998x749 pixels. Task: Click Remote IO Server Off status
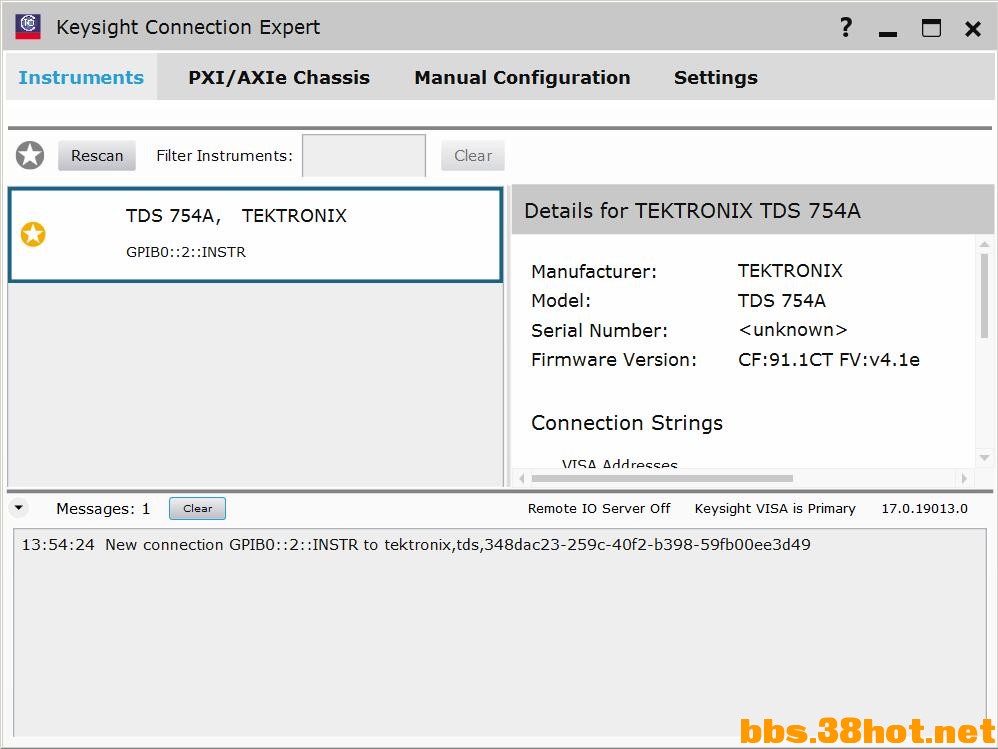click(x=599, y=508)
